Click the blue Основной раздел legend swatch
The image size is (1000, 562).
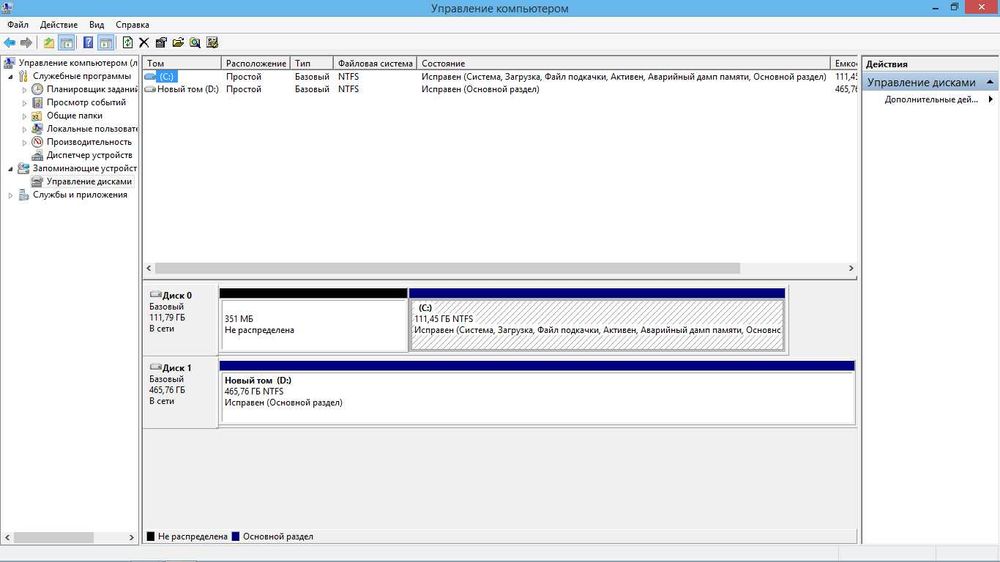(235, 536)
